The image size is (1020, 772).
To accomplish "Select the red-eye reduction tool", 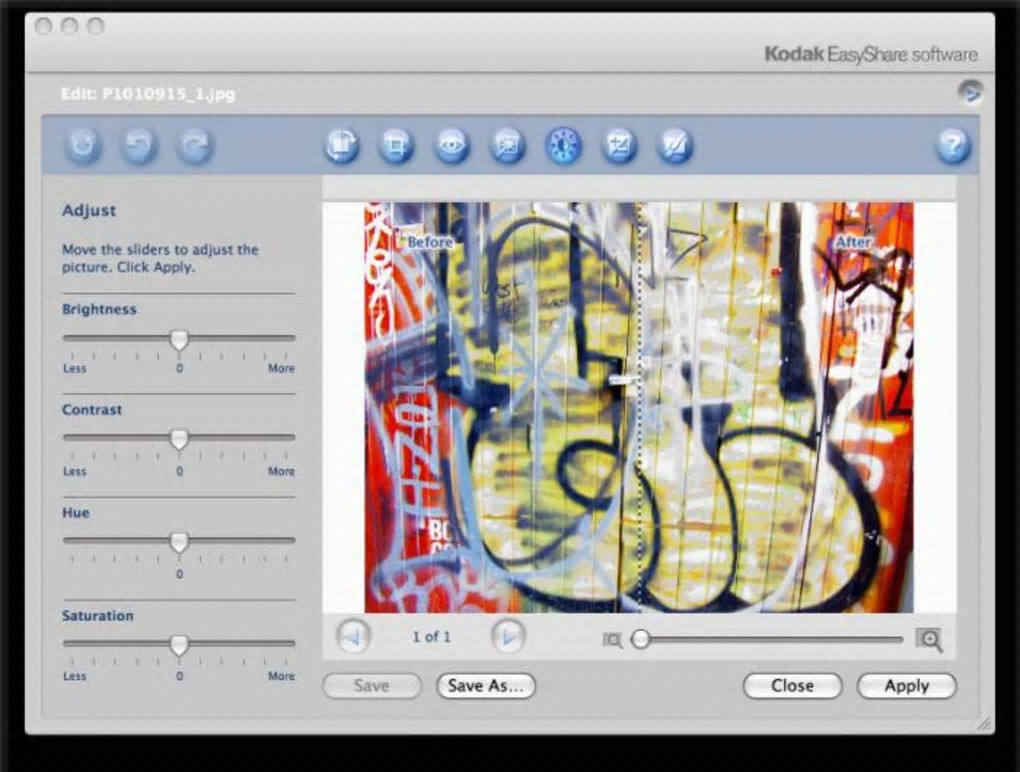I will point(452,144).
